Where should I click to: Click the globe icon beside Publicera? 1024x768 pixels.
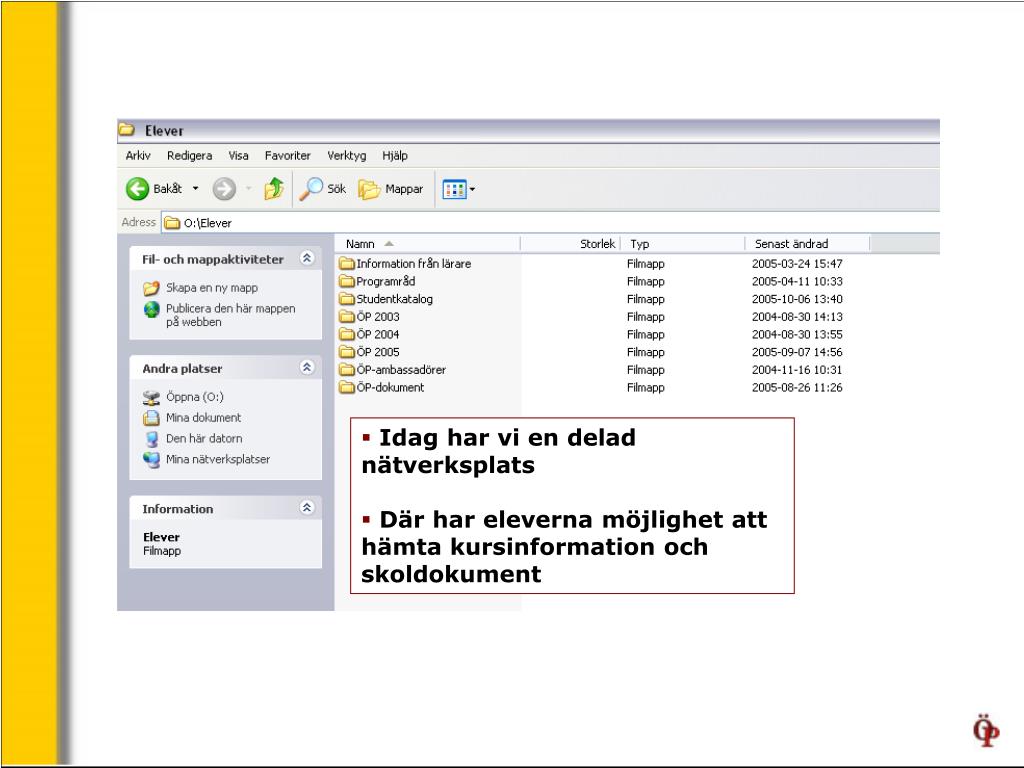coord(152,309)
